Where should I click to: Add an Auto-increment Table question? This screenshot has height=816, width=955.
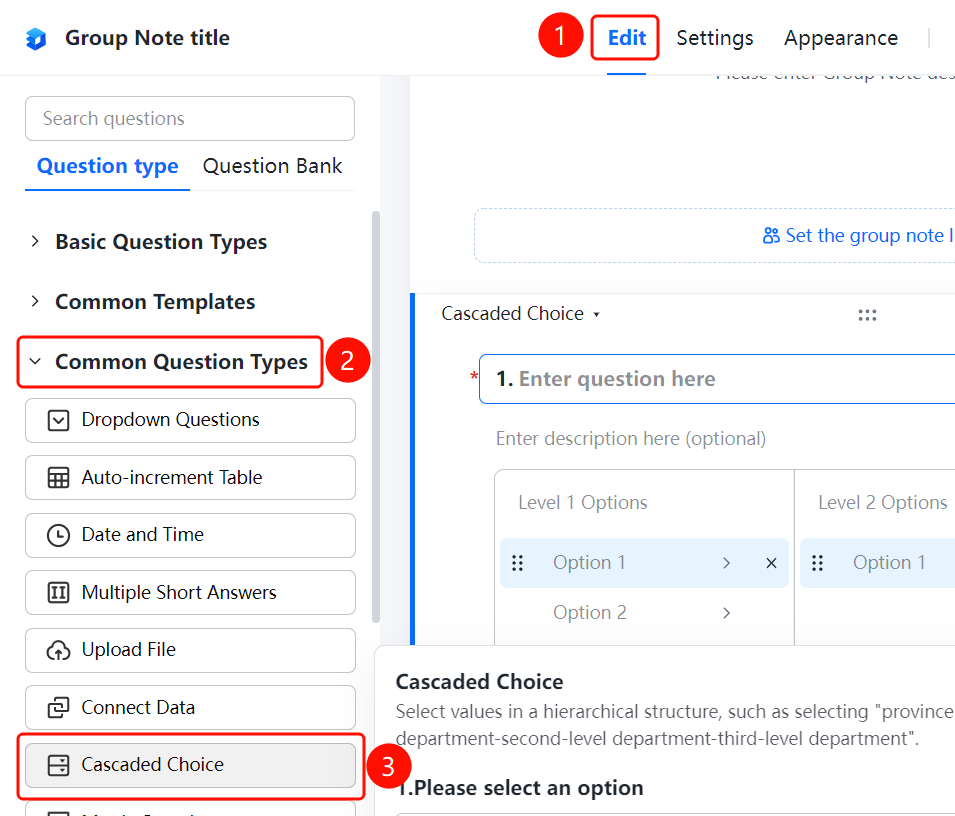coord(190,477)
